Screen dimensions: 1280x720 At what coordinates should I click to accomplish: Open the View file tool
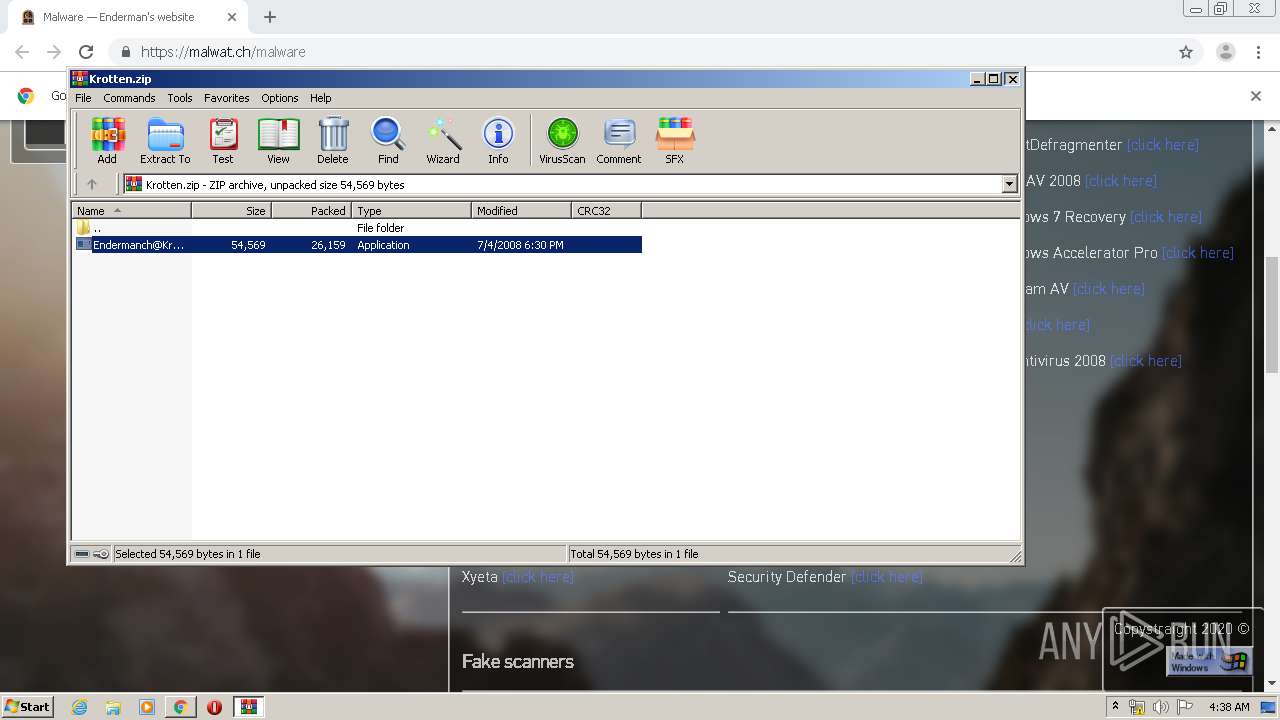[x=278, y=140]
